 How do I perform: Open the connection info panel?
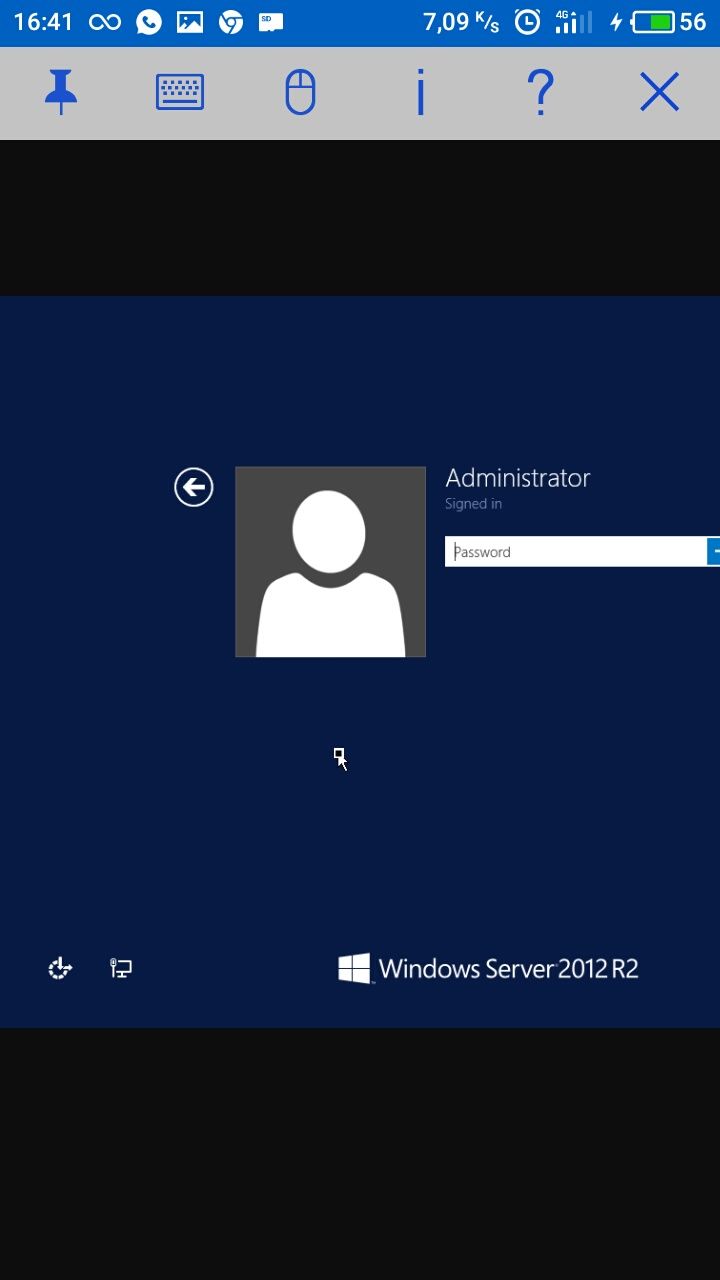tap(421, 93)
